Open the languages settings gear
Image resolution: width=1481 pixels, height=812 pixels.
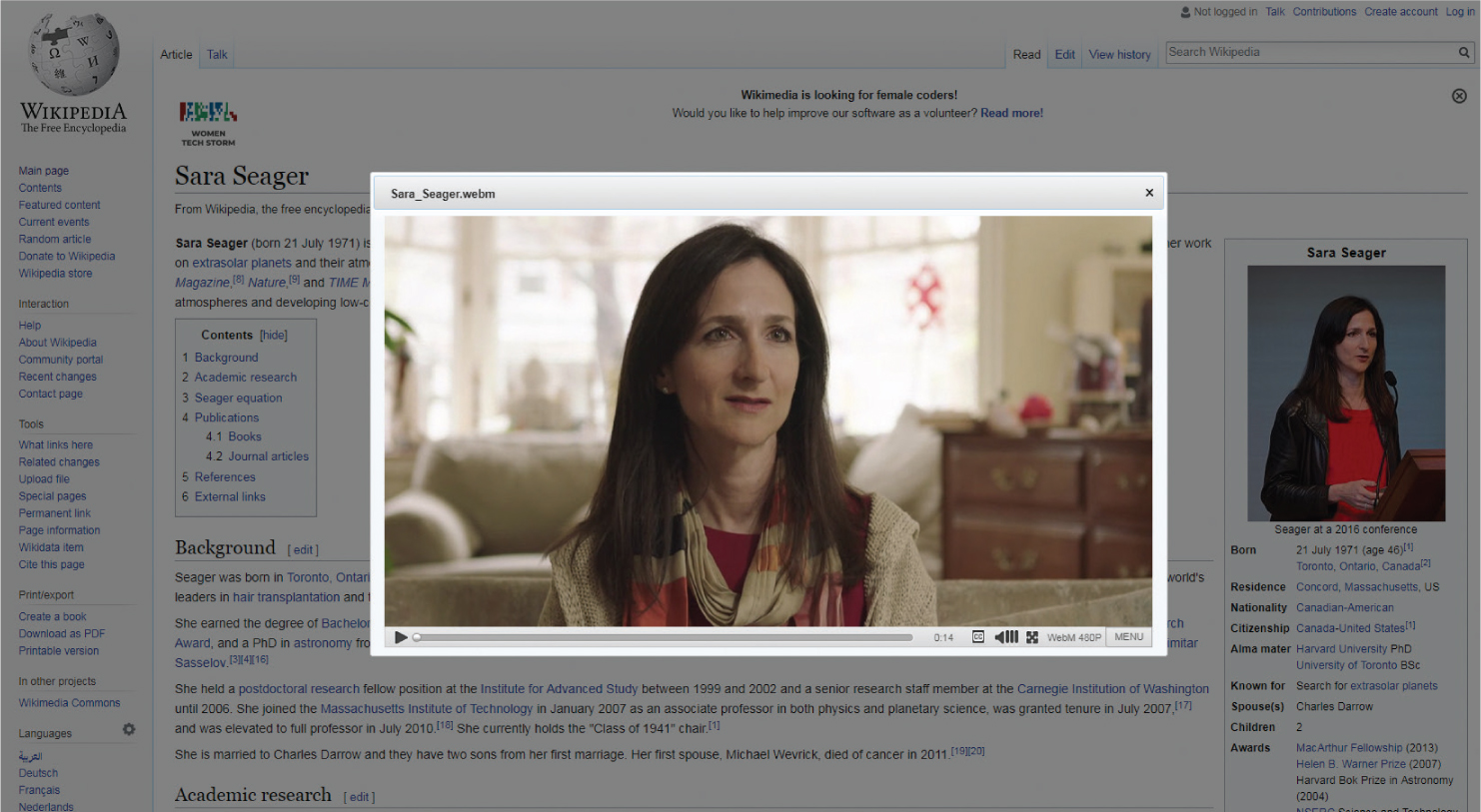[x=129, y=730]
